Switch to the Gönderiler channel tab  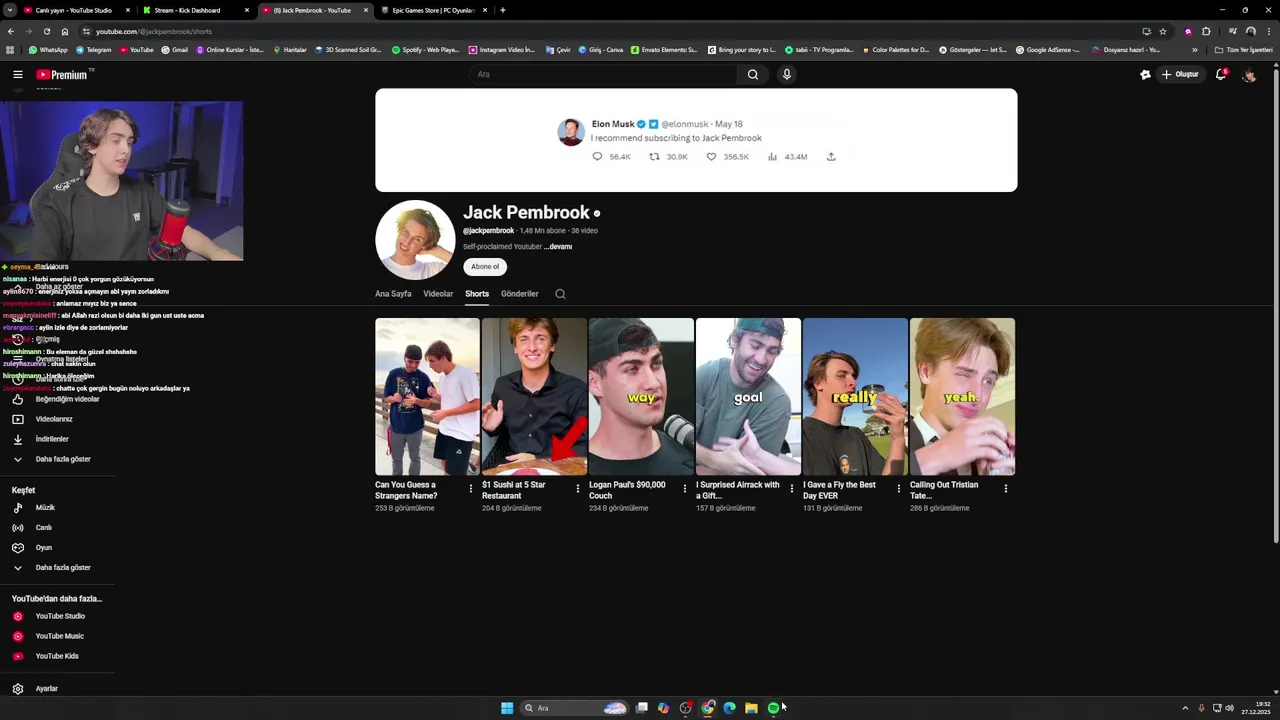coord(520,294)
